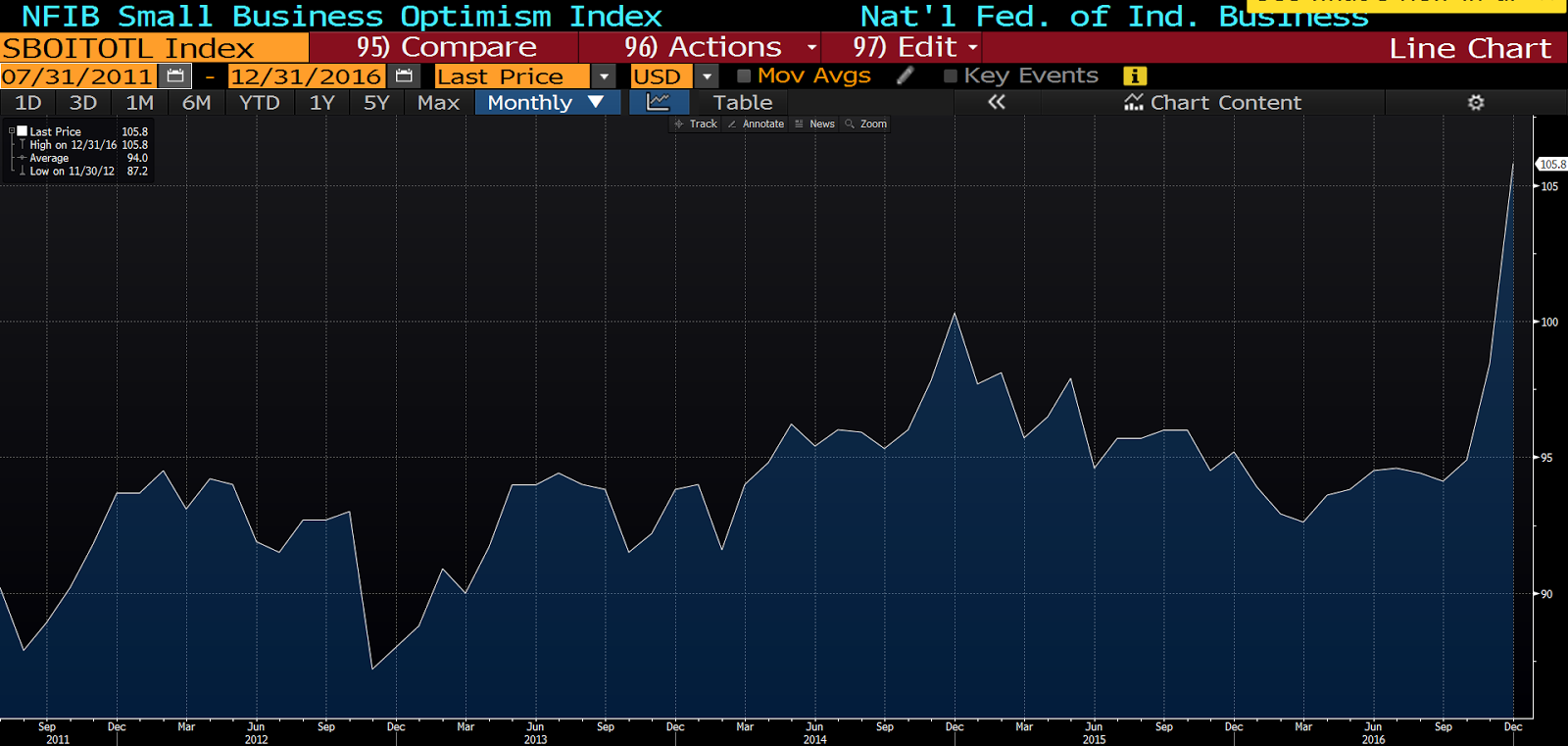Viewport: 1568px width, 746px height.
Task: Click the December 2016 peak on chart line
Action: [x=1513, y=166]
